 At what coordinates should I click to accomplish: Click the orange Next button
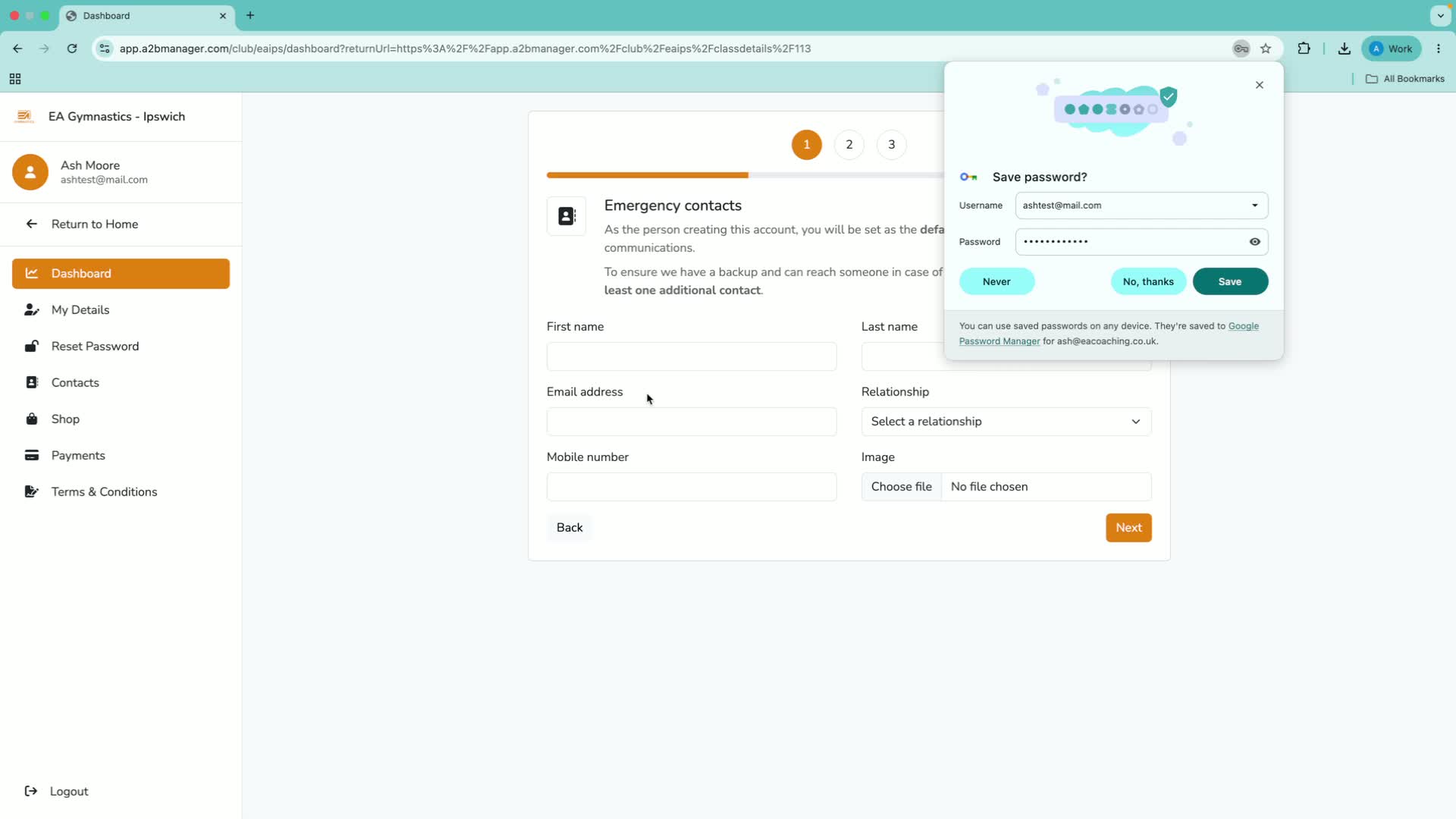click(x=1128, y=528)
